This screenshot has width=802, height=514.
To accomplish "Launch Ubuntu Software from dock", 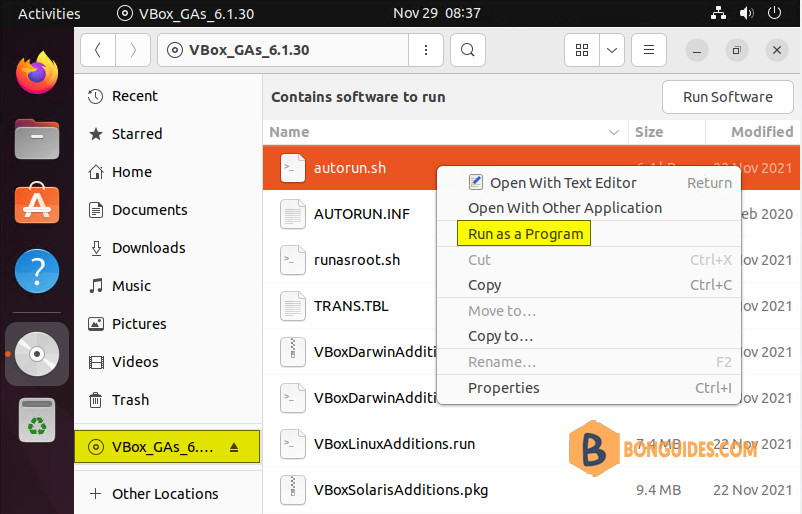I will pyautogui.click(x=37, y=203).
